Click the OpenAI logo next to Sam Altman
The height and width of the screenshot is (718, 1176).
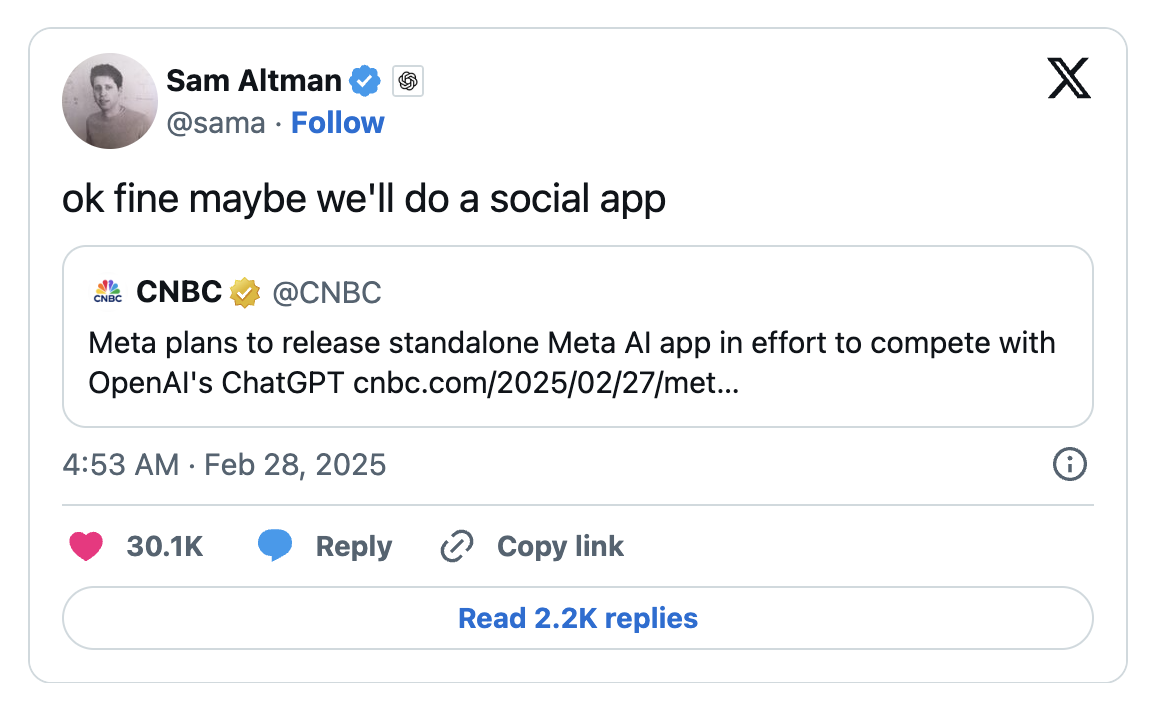pos(406,80)
